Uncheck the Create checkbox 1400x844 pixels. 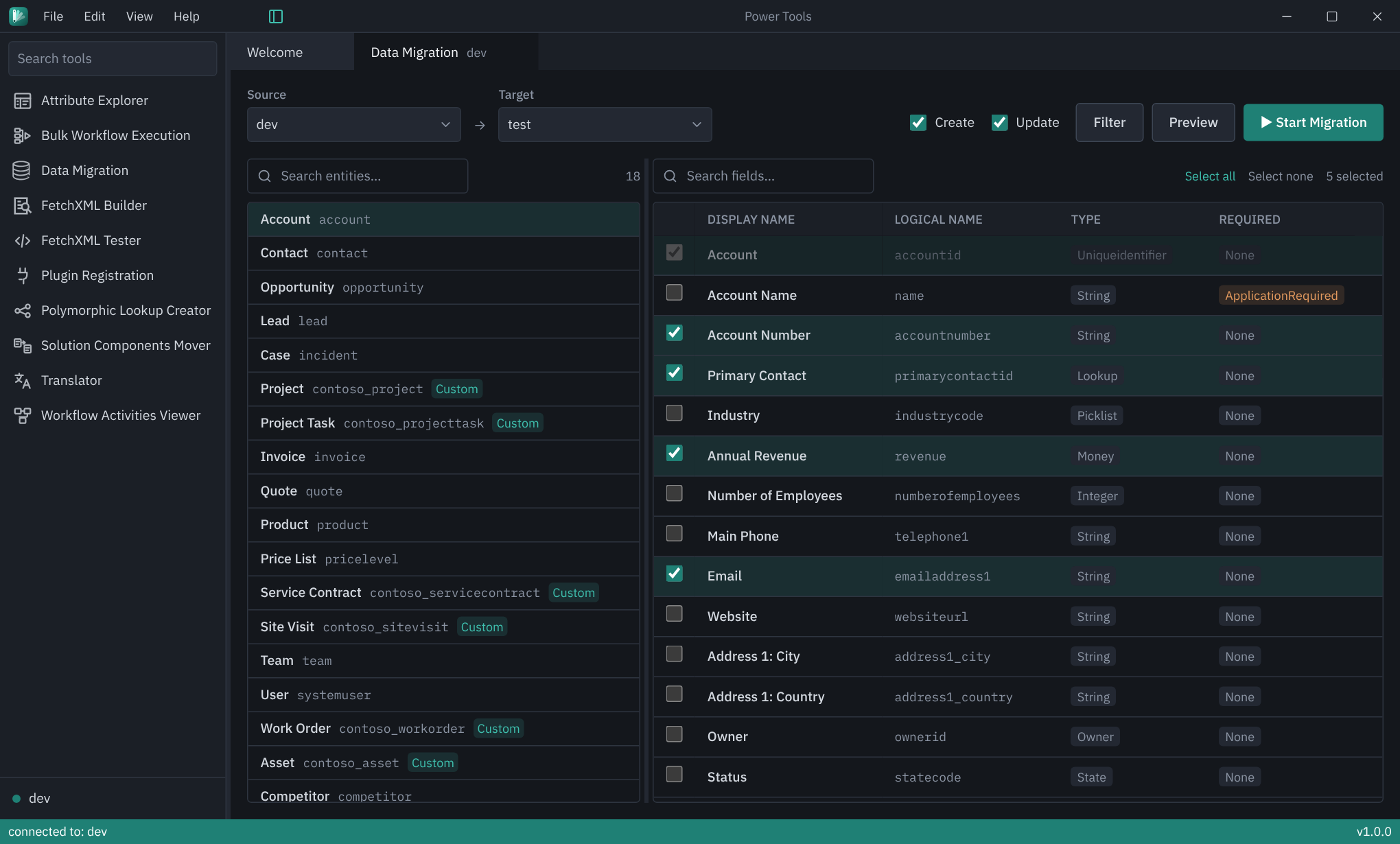tap(918, 122)
